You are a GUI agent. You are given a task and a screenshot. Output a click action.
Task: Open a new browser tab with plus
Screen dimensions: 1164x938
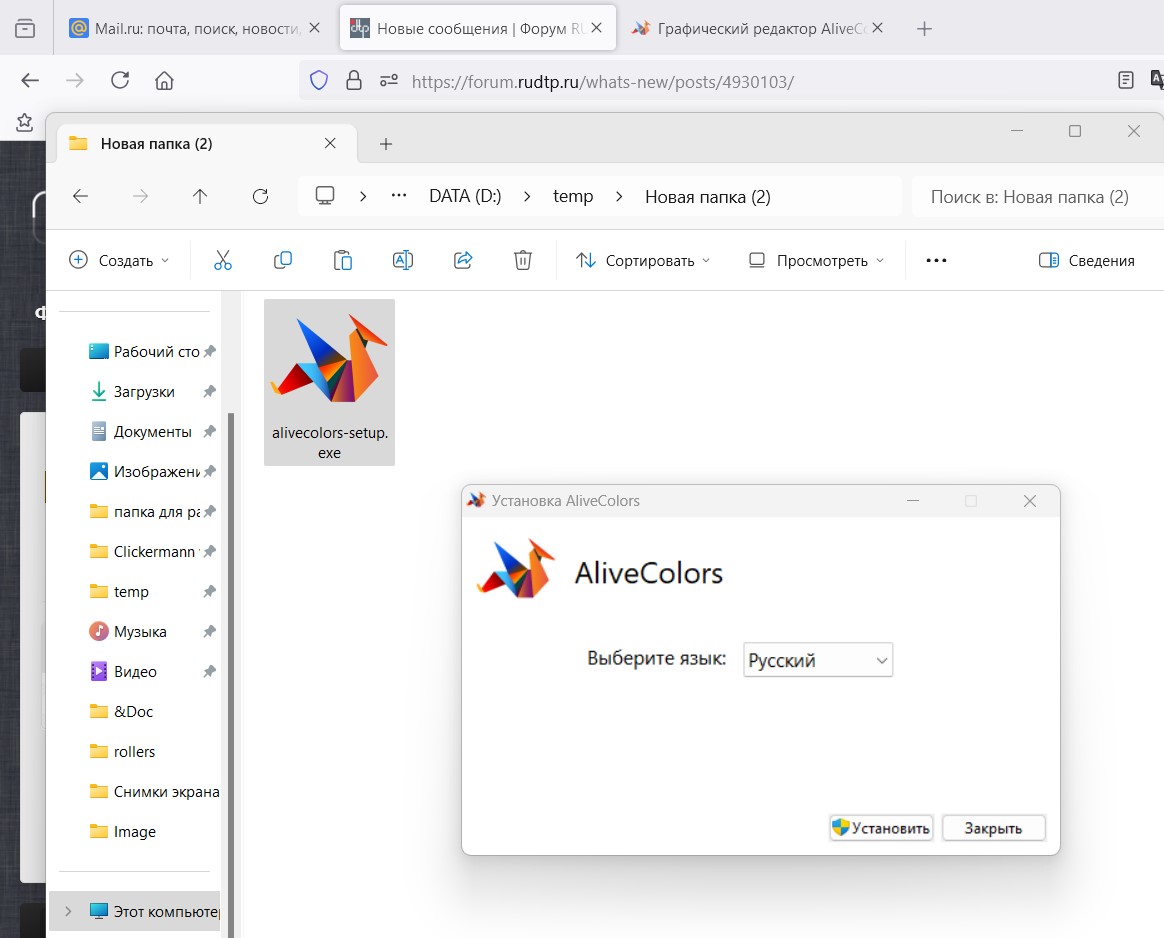(x=923, y=29)
